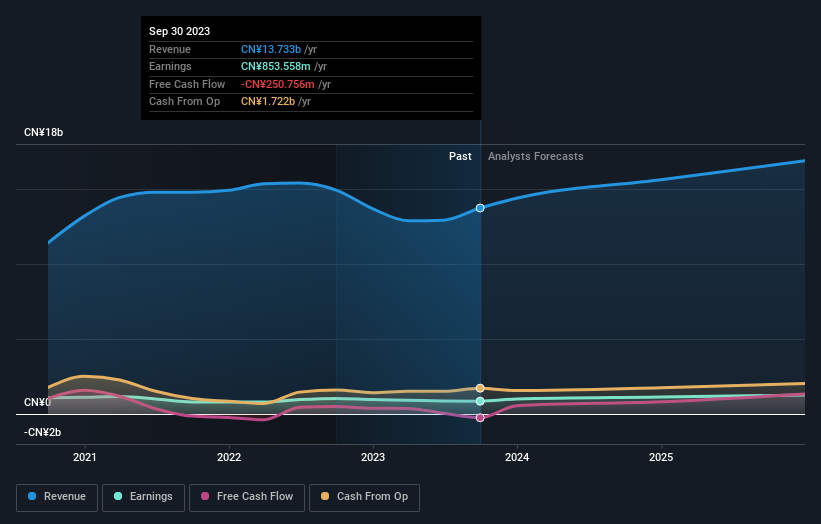Viewport: 821px width, 524px height.
Task: Click the CN¥0 y-axis label
Action: [x=38, y=403]
